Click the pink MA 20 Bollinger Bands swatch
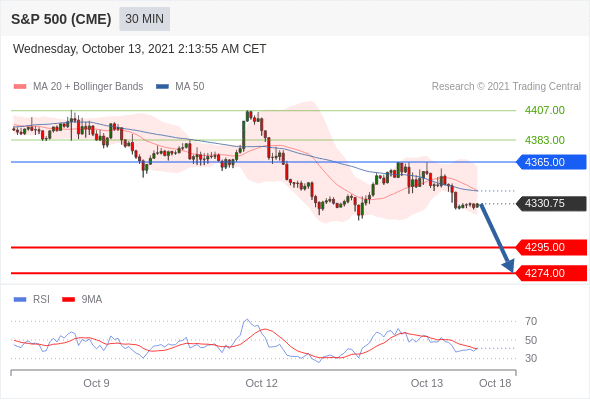Viewport: 590px width, 400px height. (20, 87)
